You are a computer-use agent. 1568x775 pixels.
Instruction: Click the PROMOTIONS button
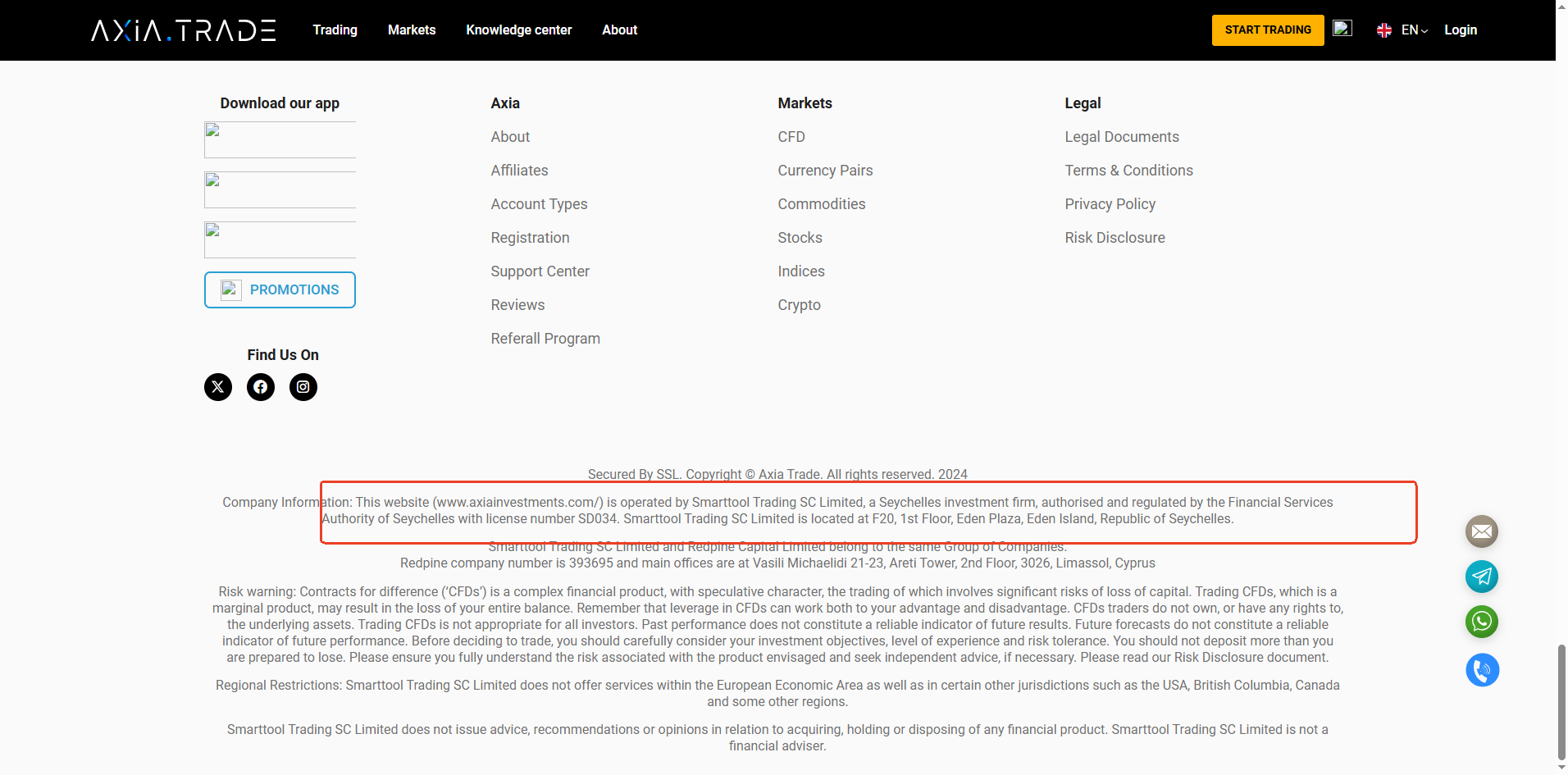(280, 289)
